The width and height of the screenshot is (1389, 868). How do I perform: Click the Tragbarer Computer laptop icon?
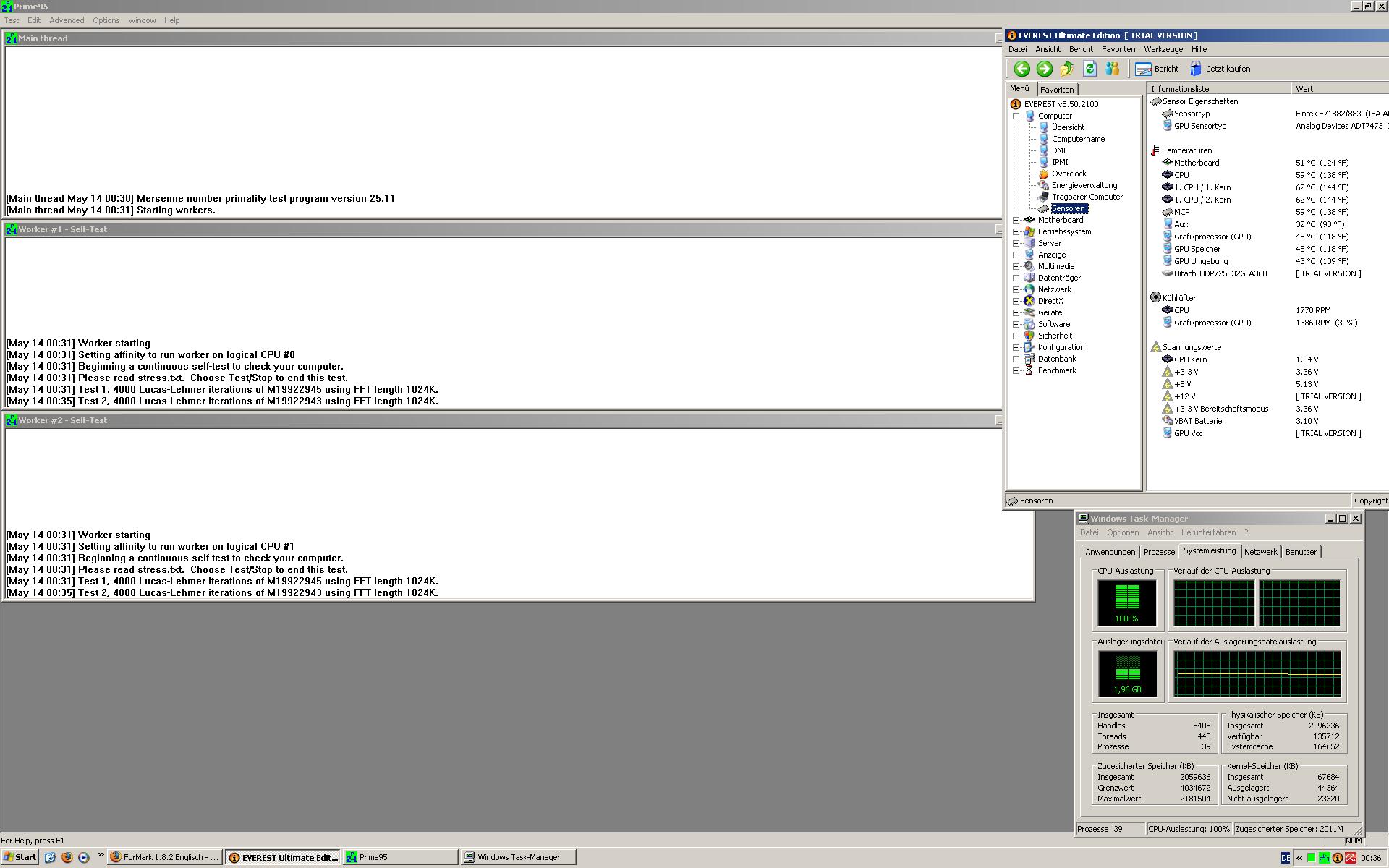point(1043,197)
